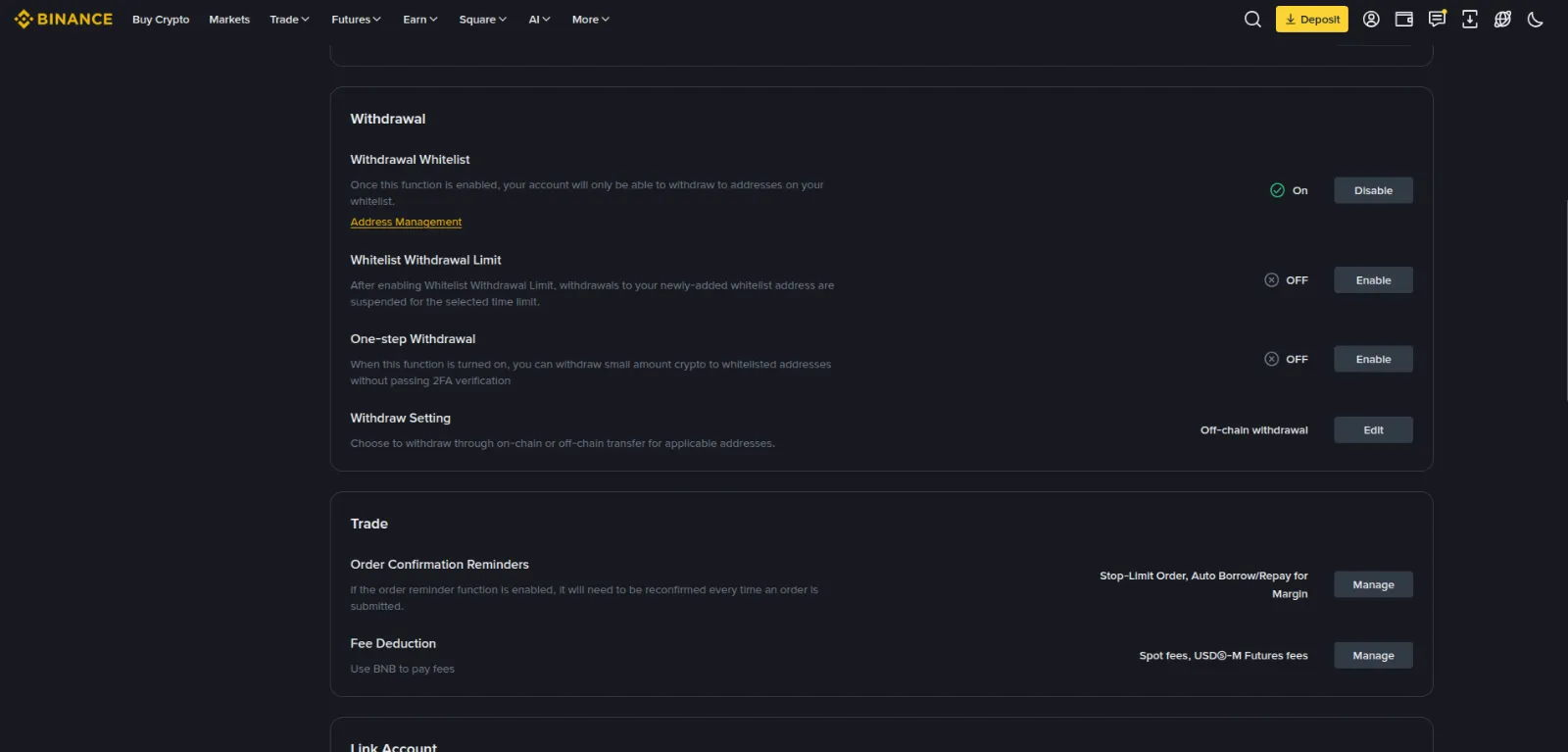Enable Whitelist Withdrawal Limit
Screen dimensions: 1568x752
1373,280
